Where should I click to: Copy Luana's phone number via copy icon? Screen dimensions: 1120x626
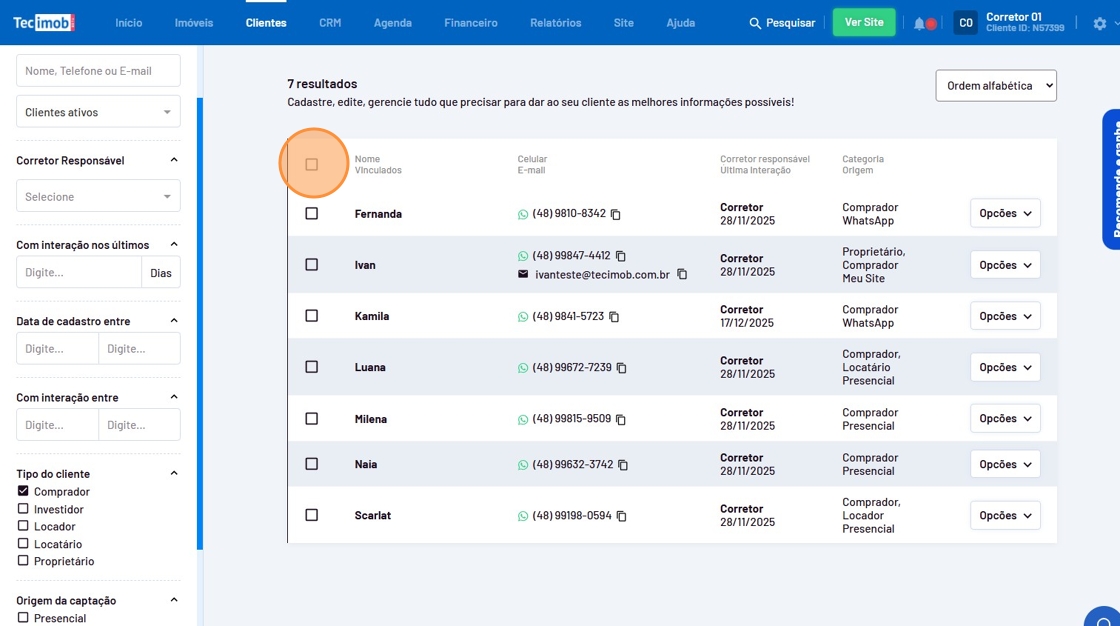pyautogui.click(x=621, y=368)
